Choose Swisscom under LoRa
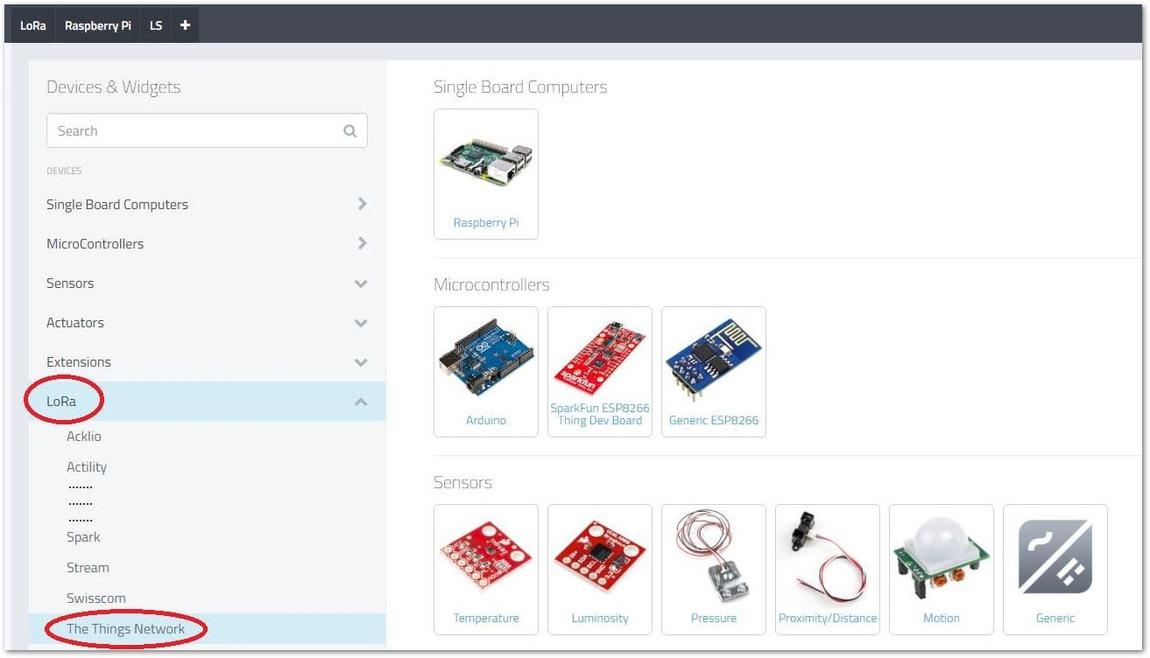 [96, 598]
